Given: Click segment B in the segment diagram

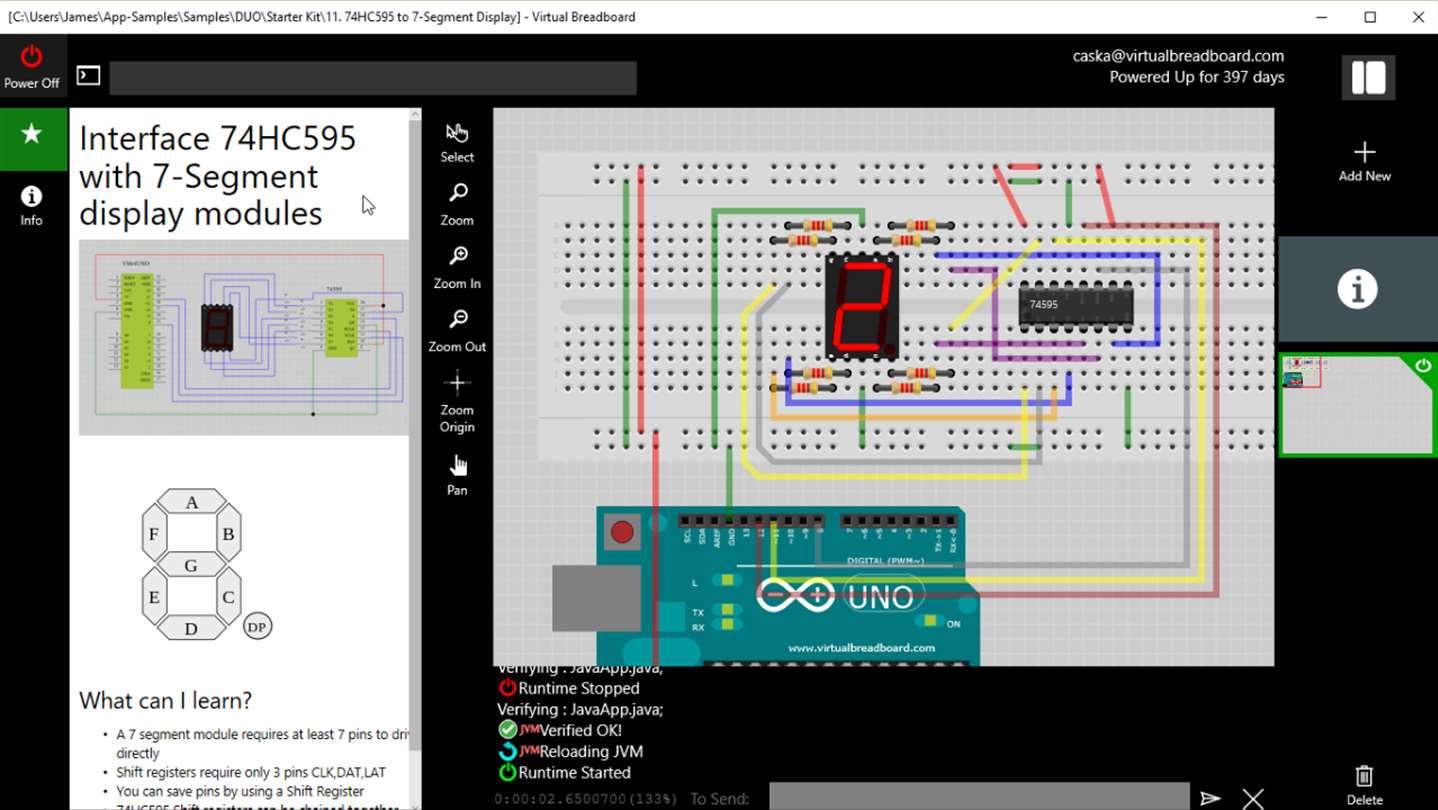Looking at the screenshot, I should coord(228,534).
